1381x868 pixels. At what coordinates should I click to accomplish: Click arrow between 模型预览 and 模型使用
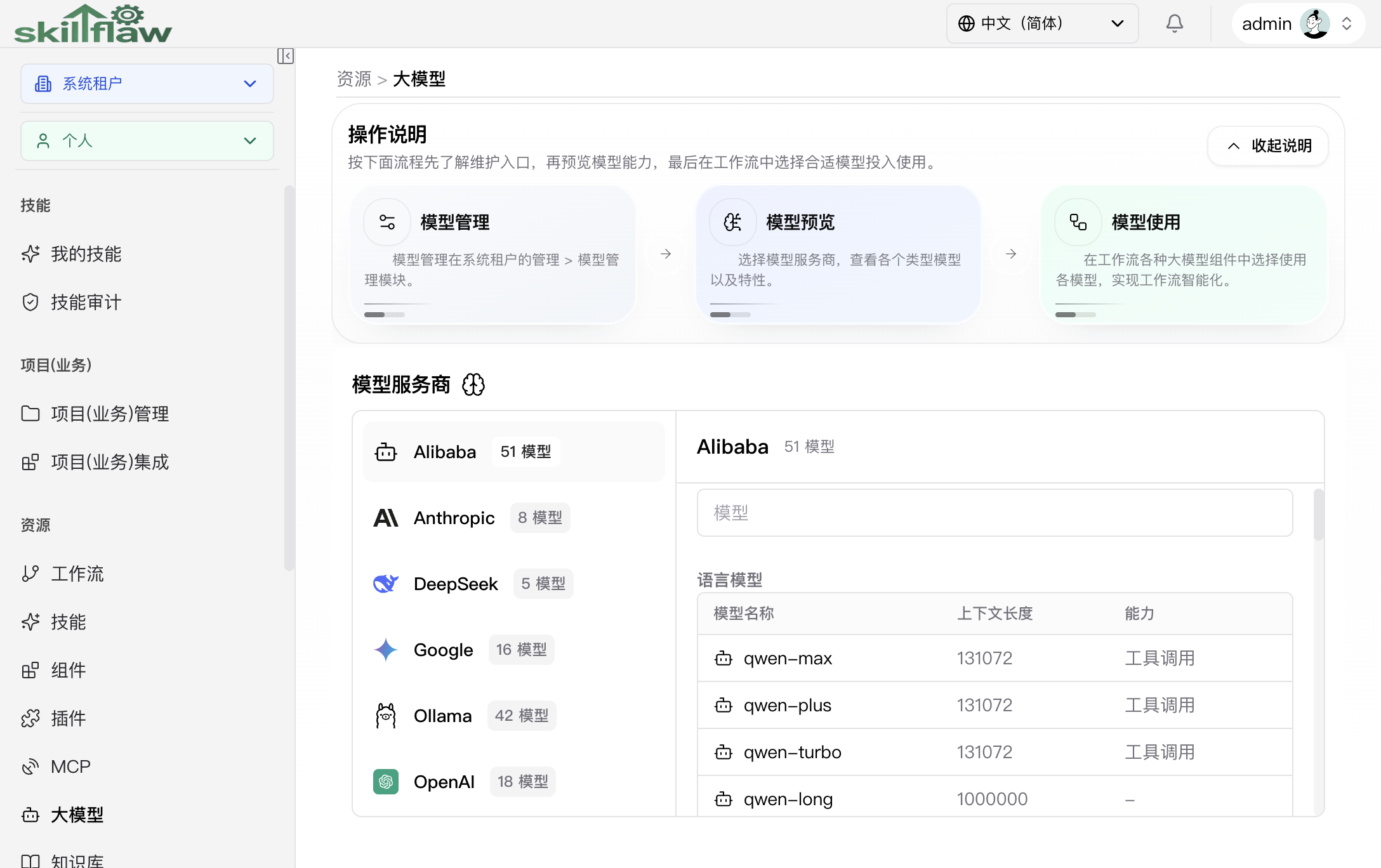(1011, 254)
